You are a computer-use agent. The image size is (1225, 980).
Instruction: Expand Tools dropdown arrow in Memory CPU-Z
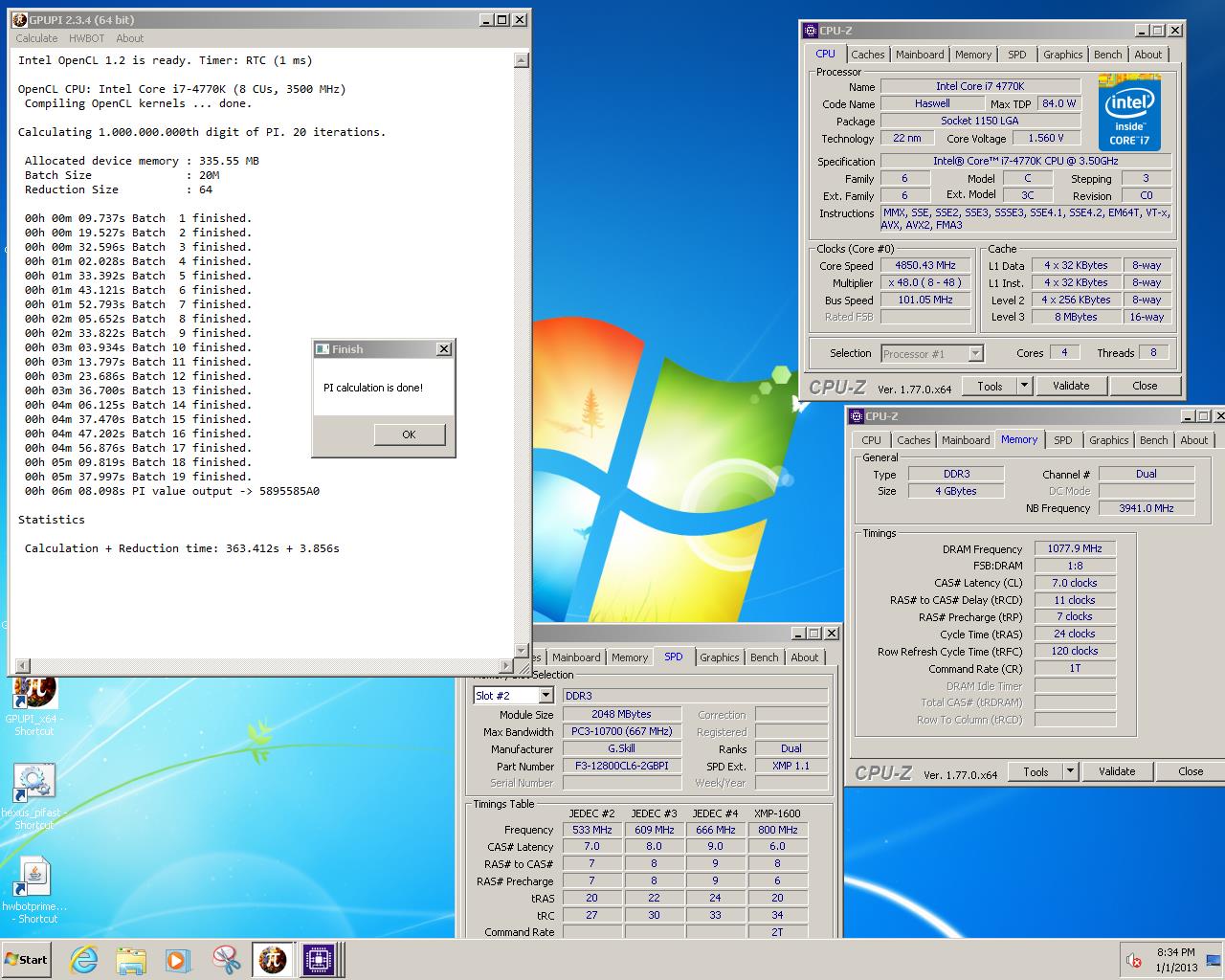[x=1070, y=771]
